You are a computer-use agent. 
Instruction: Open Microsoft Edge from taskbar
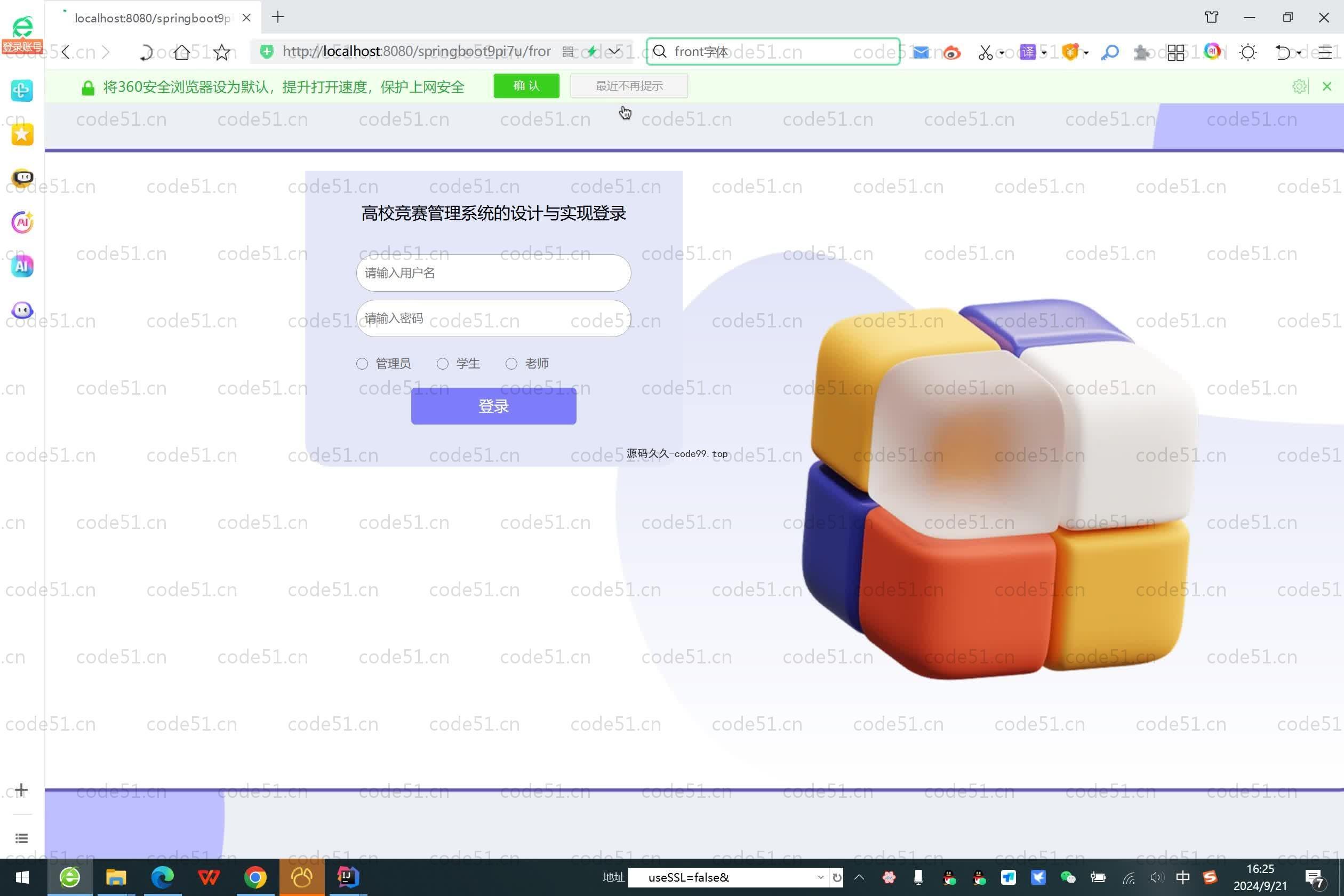pyautogui.click(x=162, y=877)
